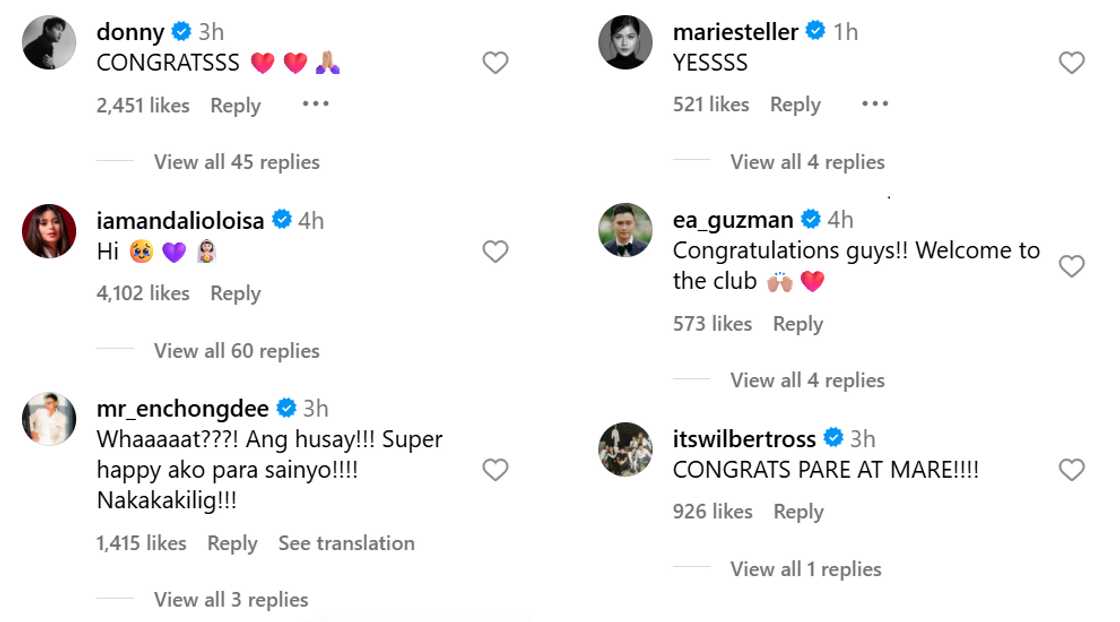The image size is (1120, 622).
Task: Reply to mariesteller's comment
Action: pos(795,104)
